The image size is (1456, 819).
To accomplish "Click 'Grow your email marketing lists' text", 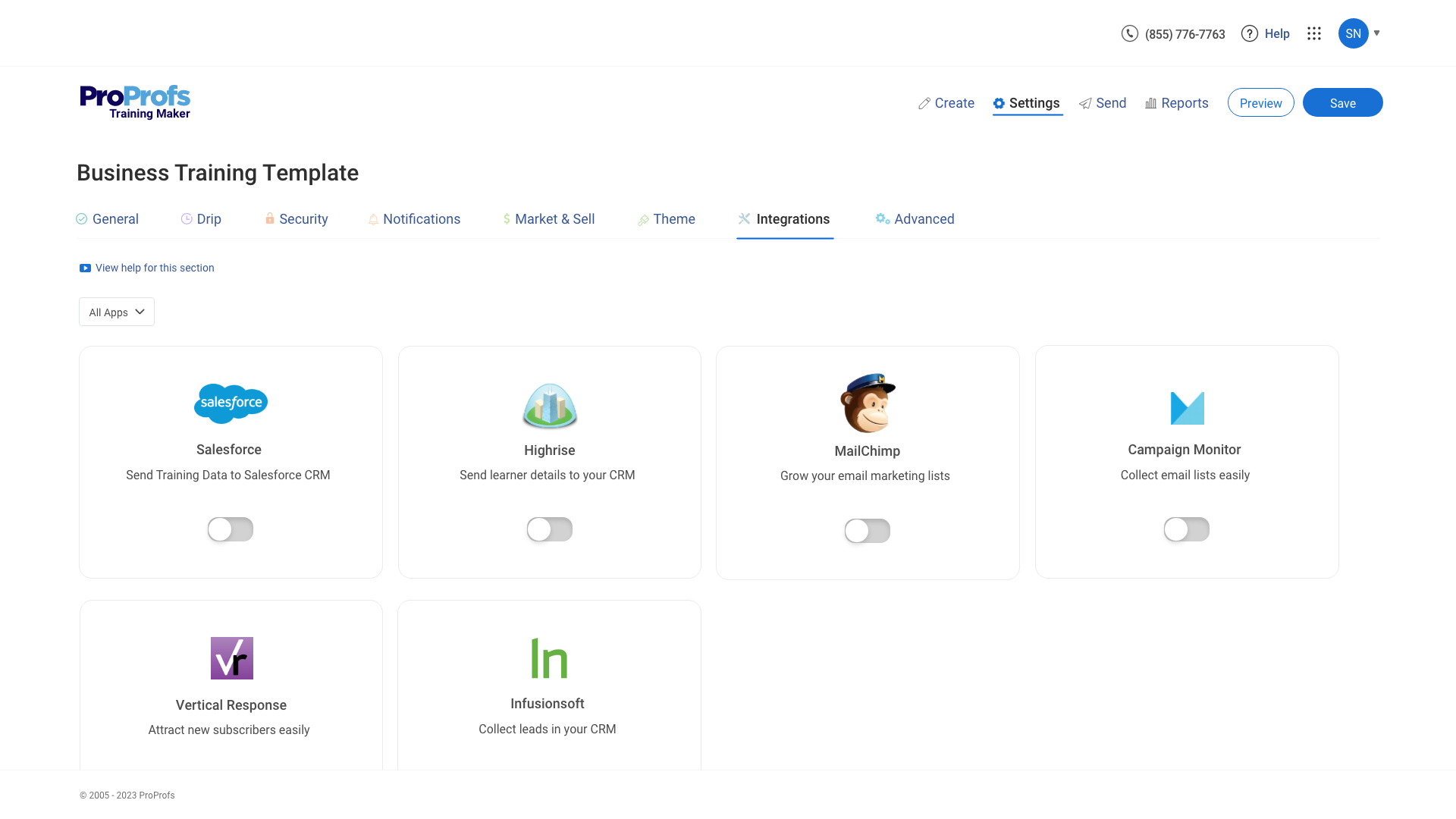I will tap(865, 475).
